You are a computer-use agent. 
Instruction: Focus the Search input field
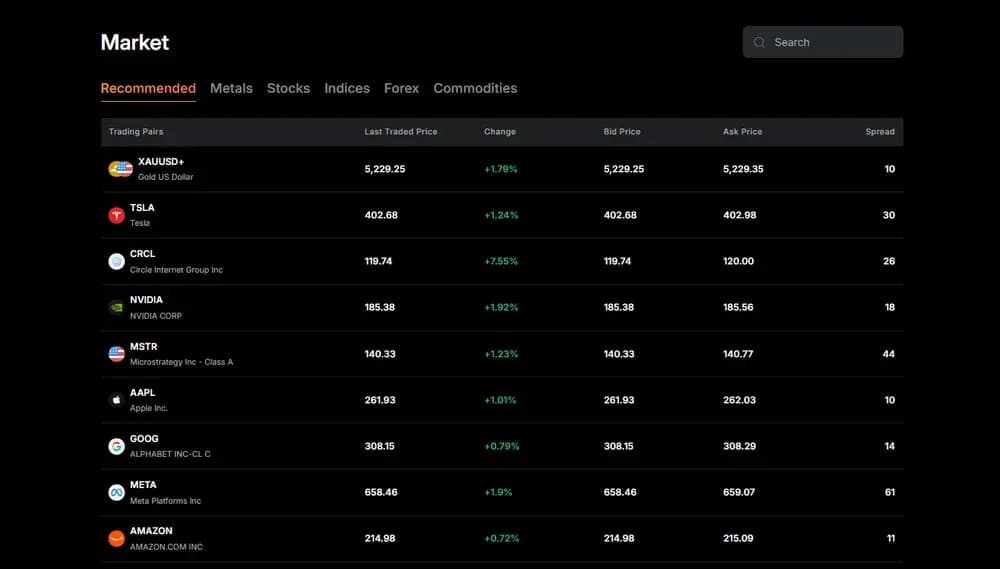(823, 42)
